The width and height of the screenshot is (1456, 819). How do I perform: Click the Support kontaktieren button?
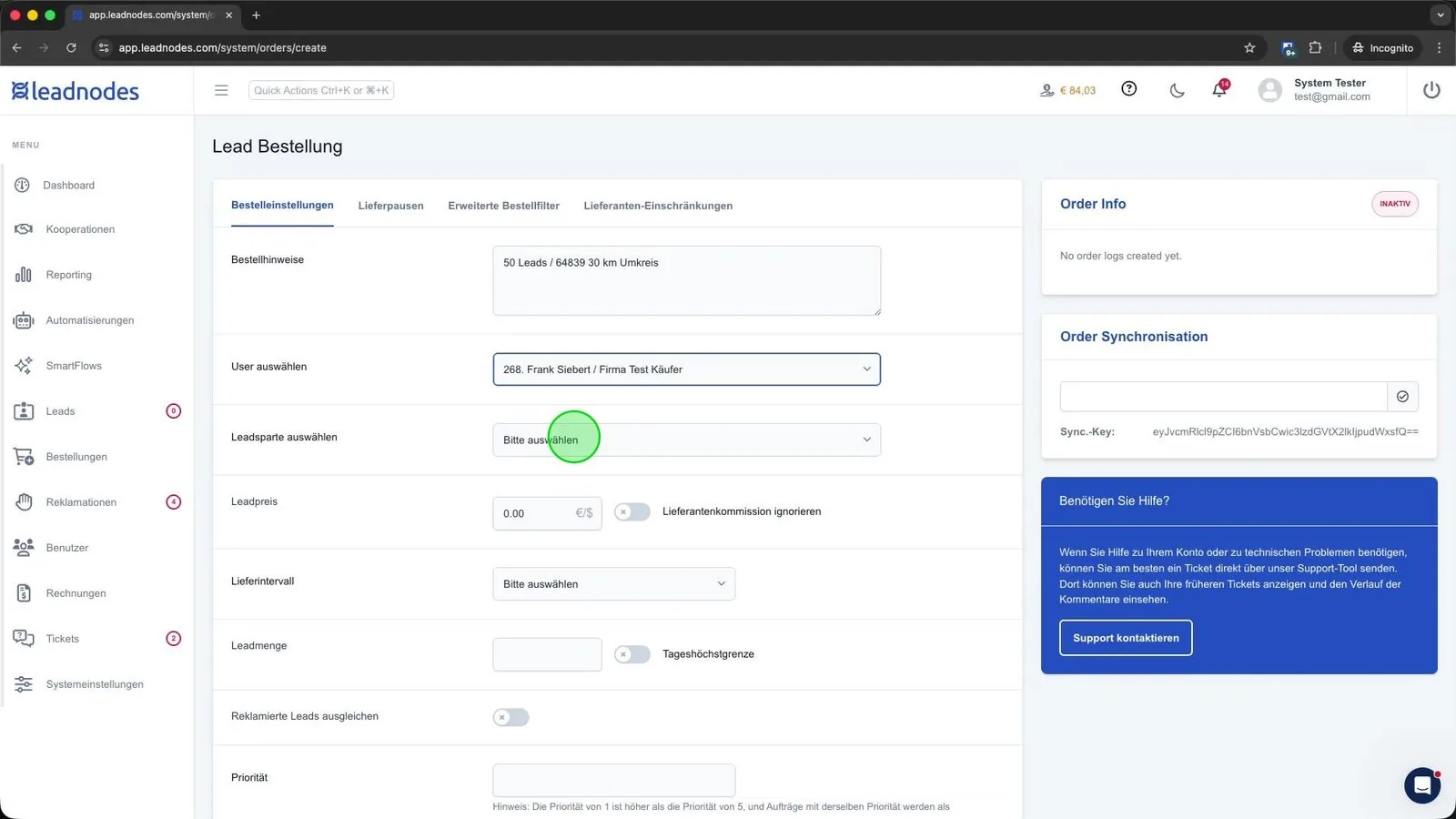click(1126, 638)
